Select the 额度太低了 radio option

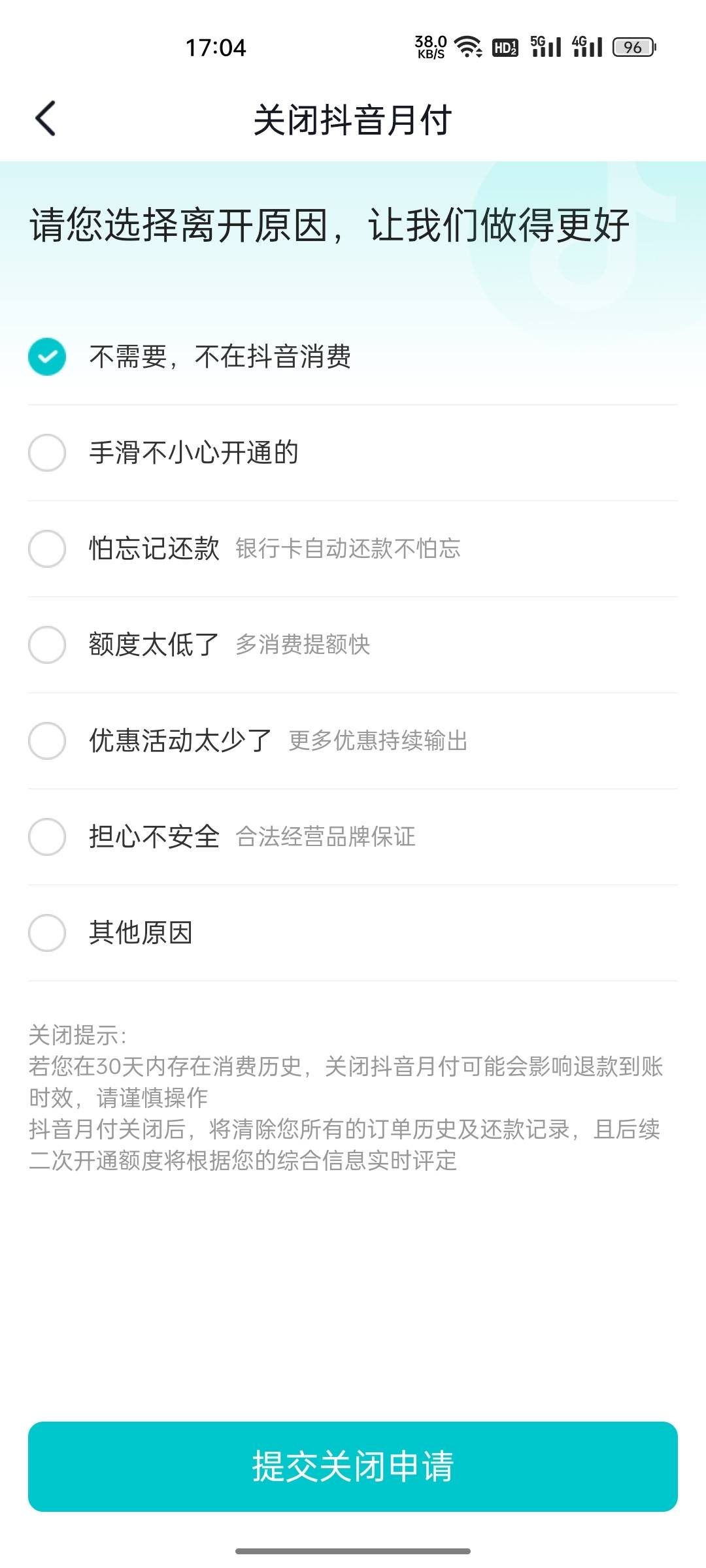point(47,644)
